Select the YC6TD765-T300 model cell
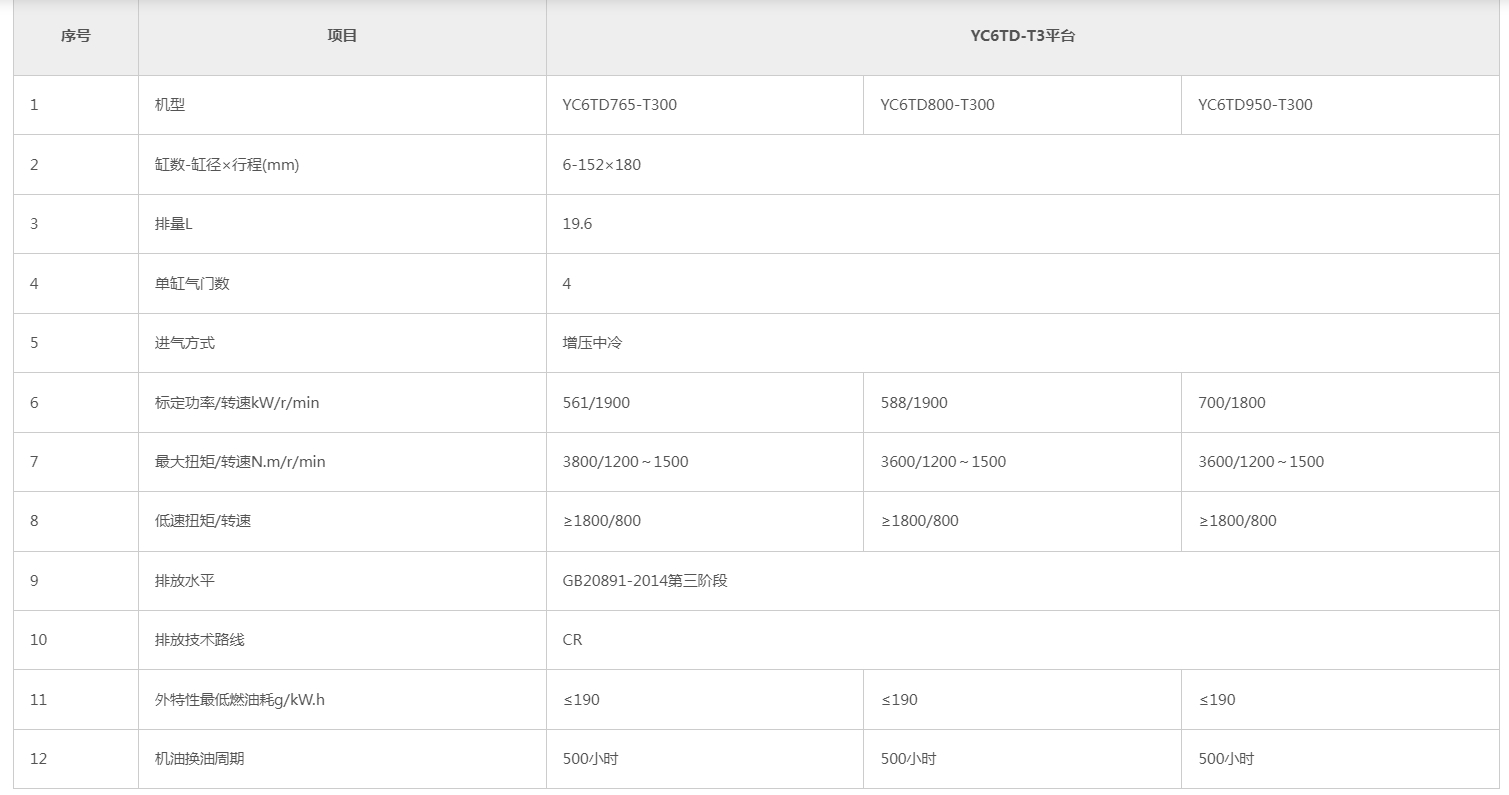Screen dimensions: 1509x795 coord(619,105)
